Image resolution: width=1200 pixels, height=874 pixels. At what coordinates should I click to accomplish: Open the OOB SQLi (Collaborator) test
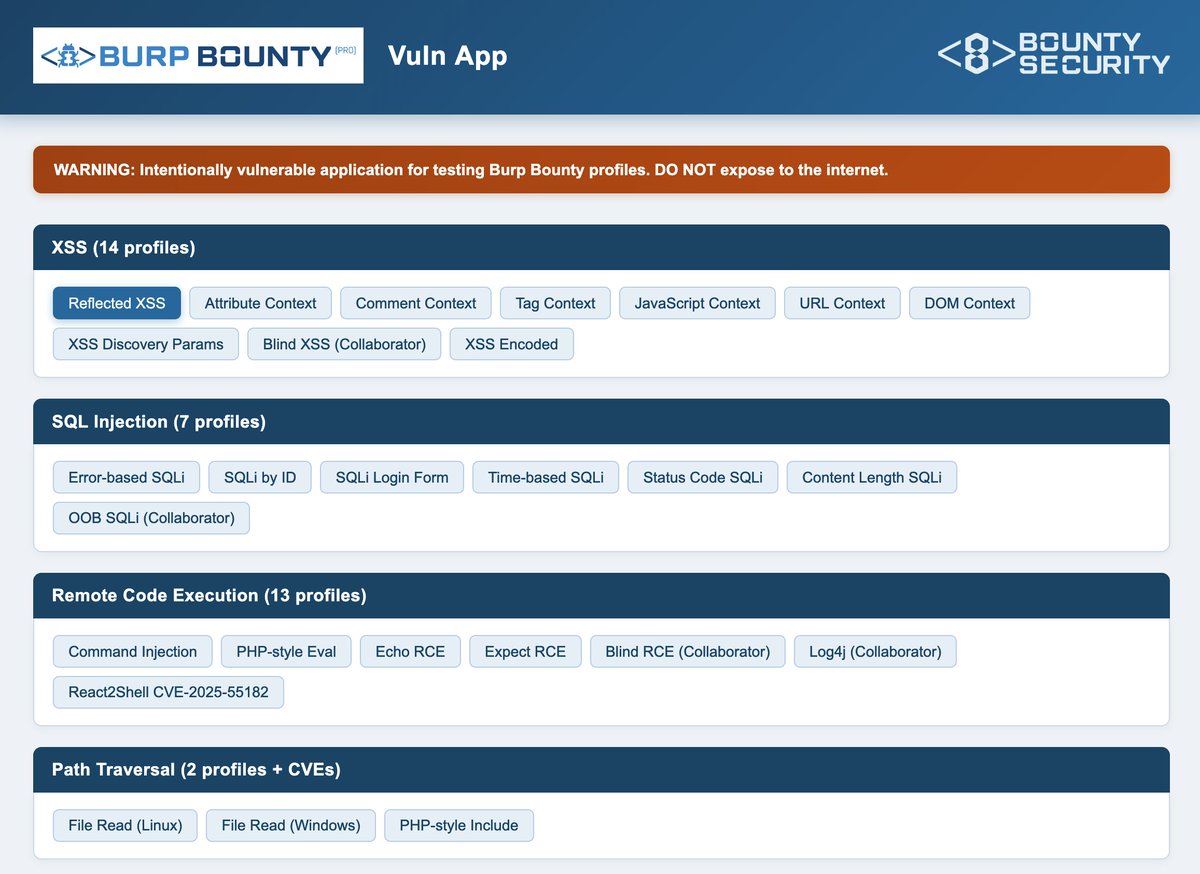tap(150, 517)
